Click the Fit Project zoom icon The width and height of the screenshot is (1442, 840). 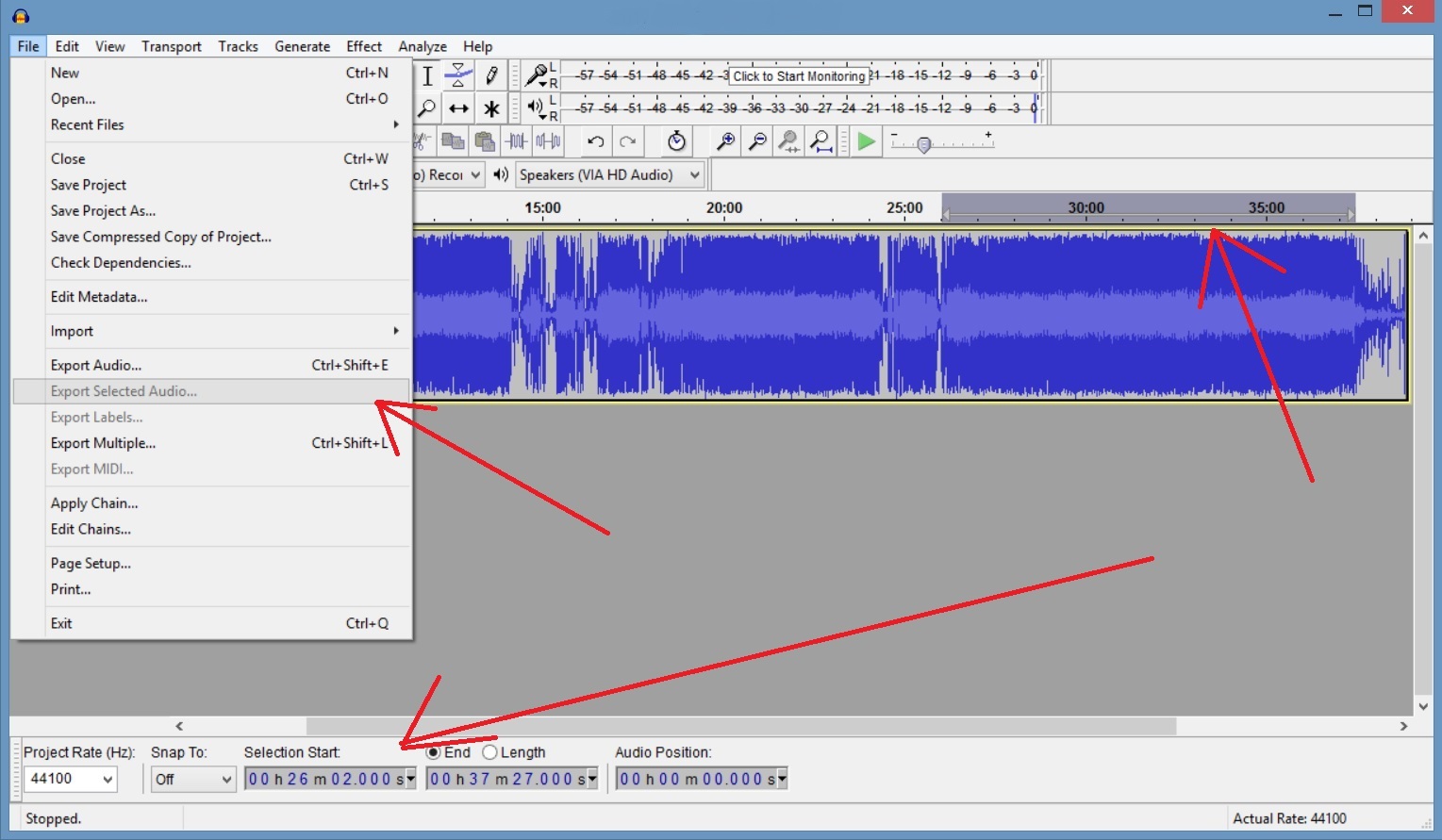coord(821,141)
